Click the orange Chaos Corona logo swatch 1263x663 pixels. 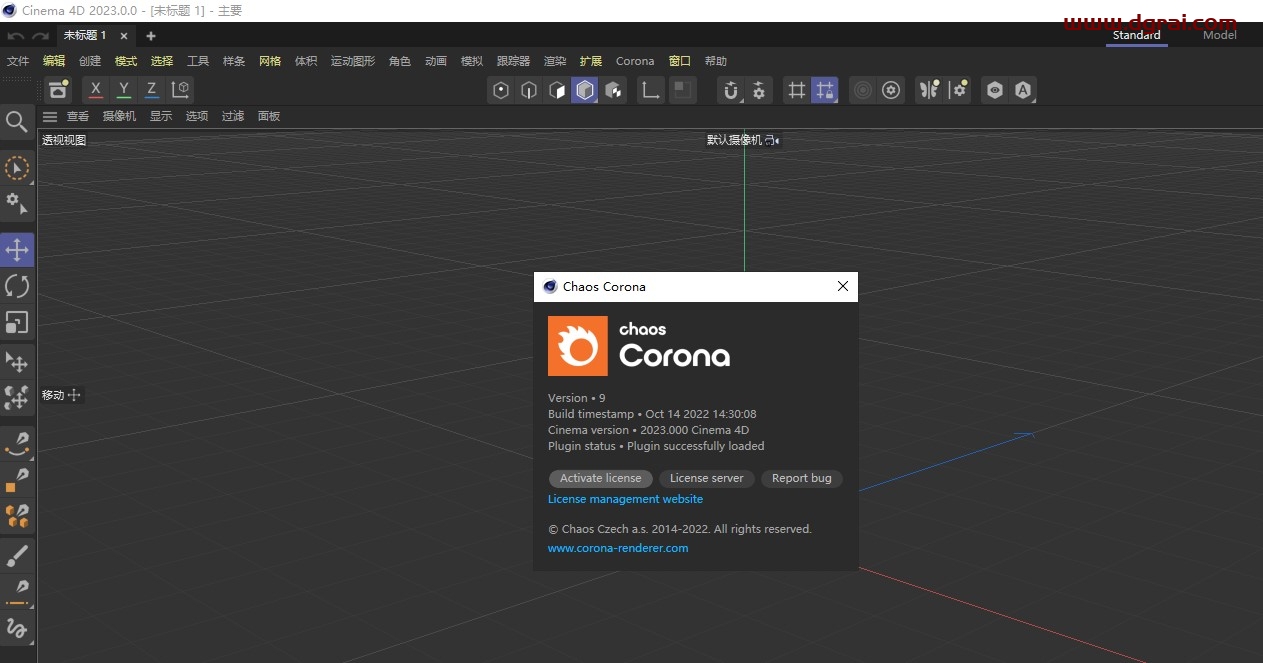(577, 346)
